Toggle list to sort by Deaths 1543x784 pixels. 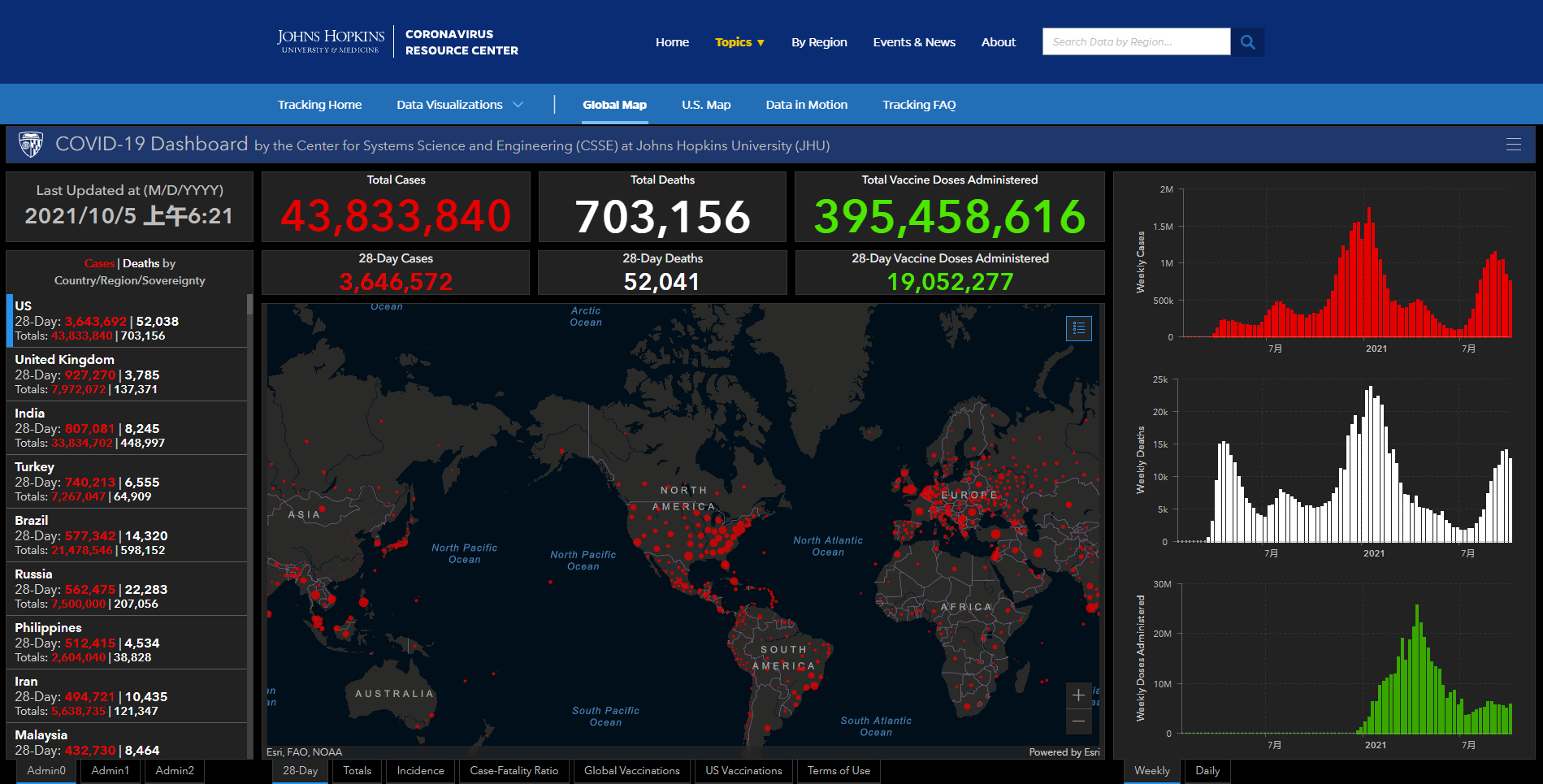click(141, 263)
